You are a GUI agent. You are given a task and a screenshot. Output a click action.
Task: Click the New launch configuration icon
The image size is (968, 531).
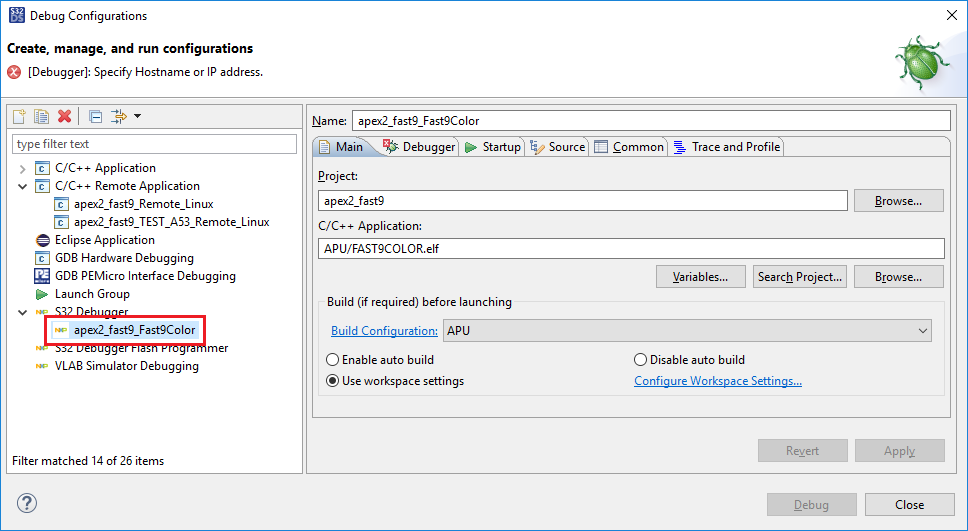[19, 117]
